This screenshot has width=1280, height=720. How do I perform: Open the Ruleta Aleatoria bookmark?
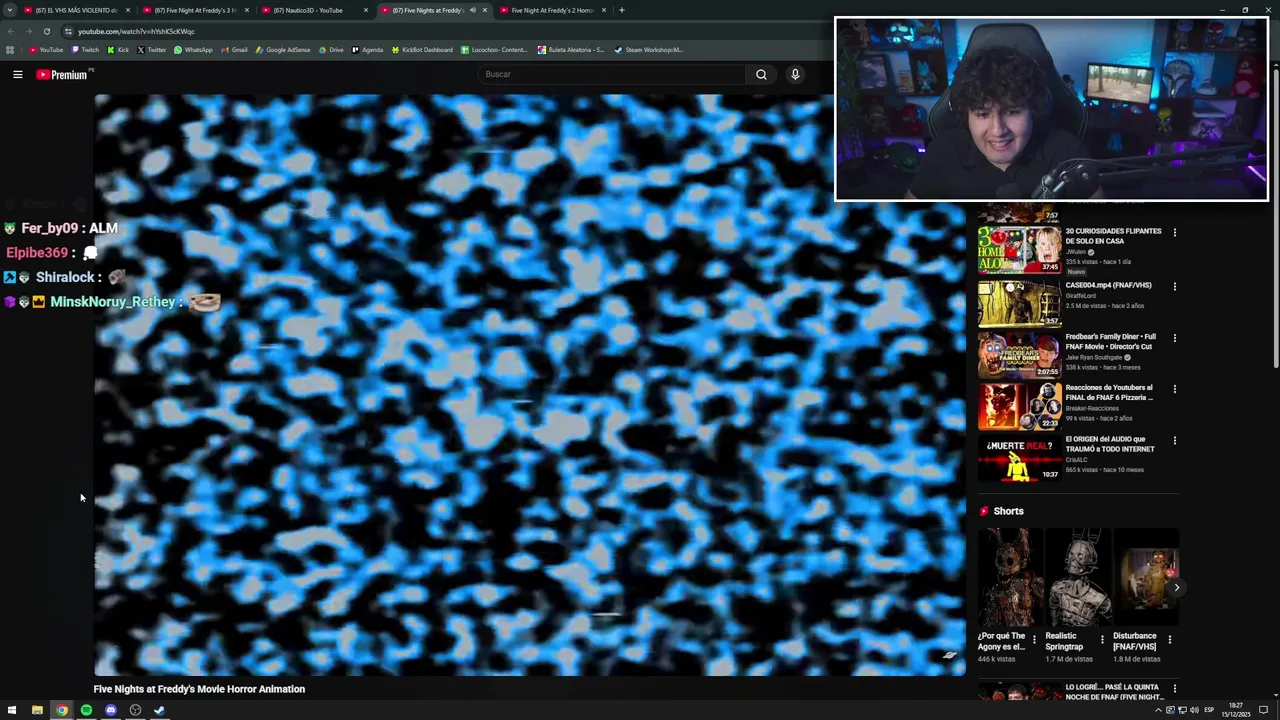[571, 50]
